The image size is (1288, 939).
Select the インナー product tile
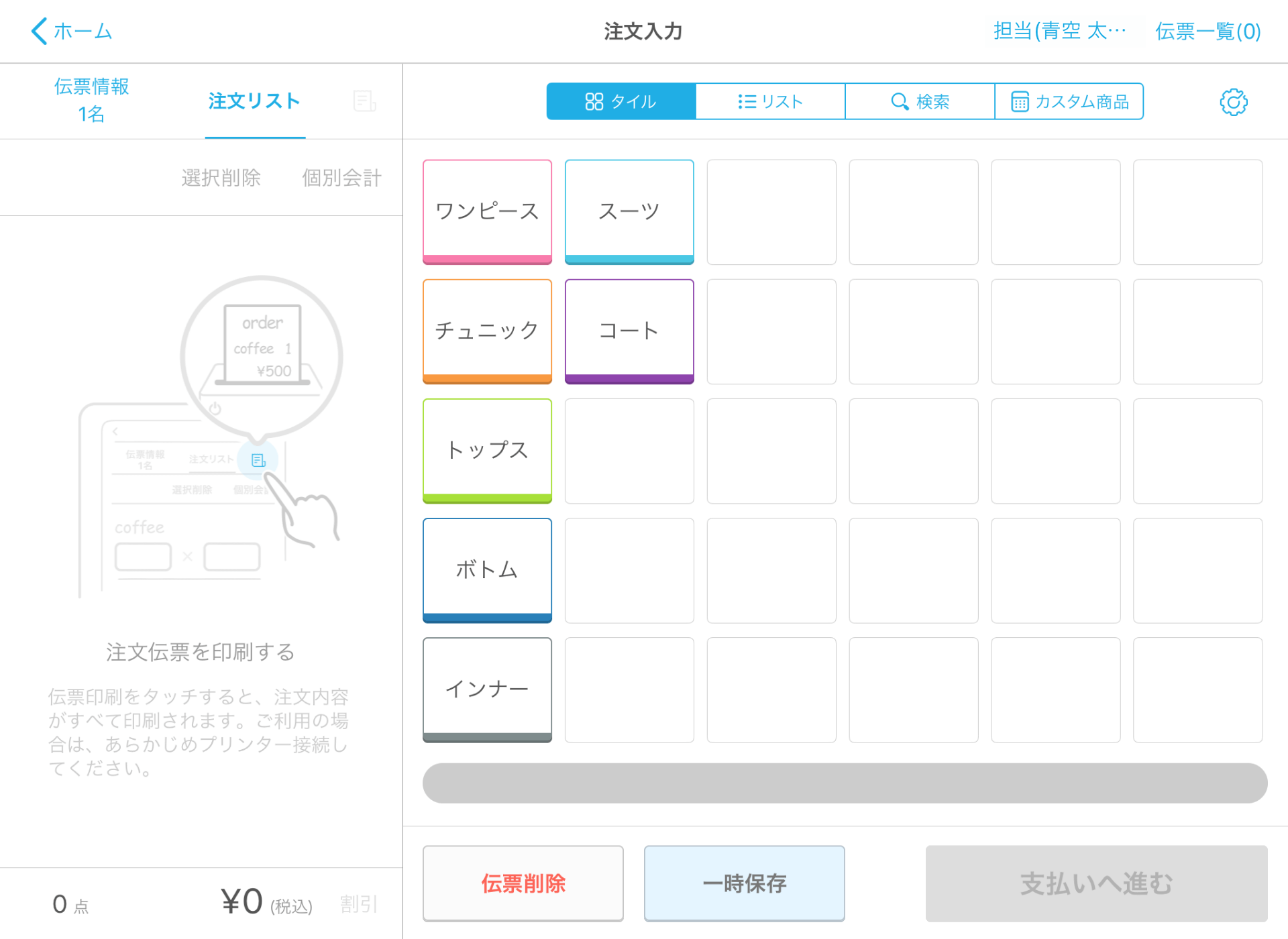pos(487,689)
